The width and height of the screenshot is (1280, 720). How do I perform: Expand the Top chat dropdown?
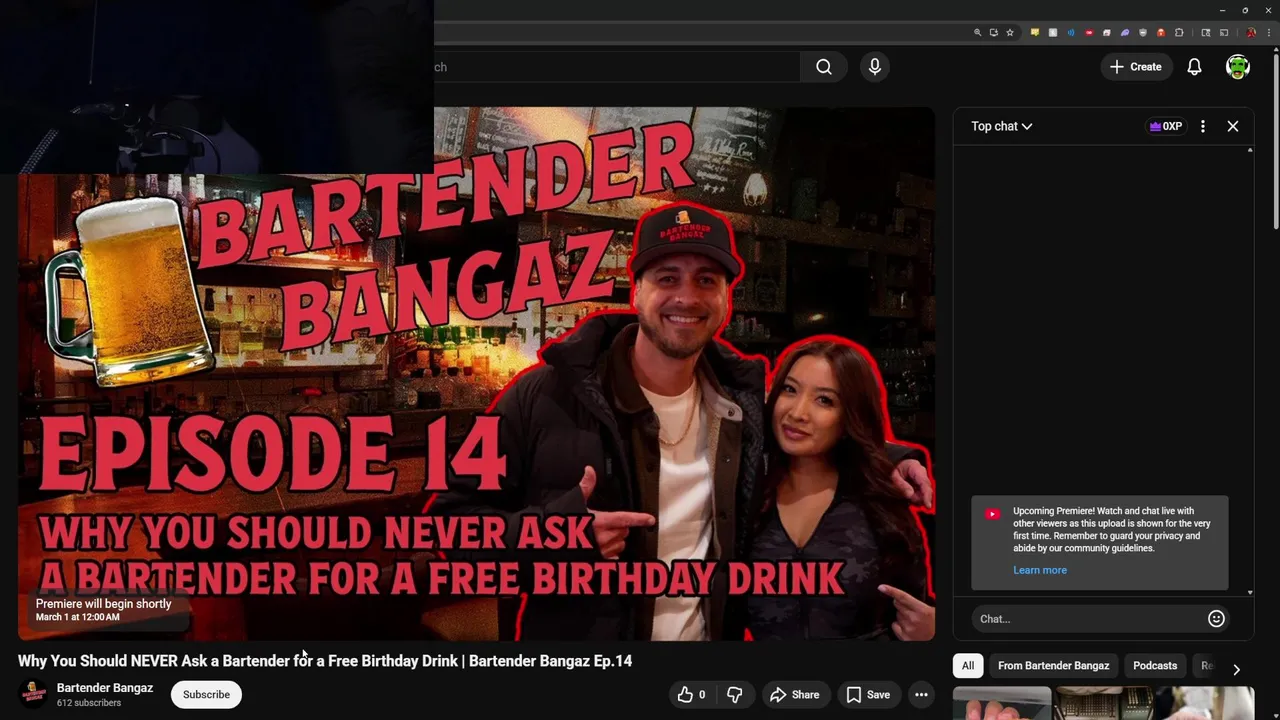[x=1001, y=126]
